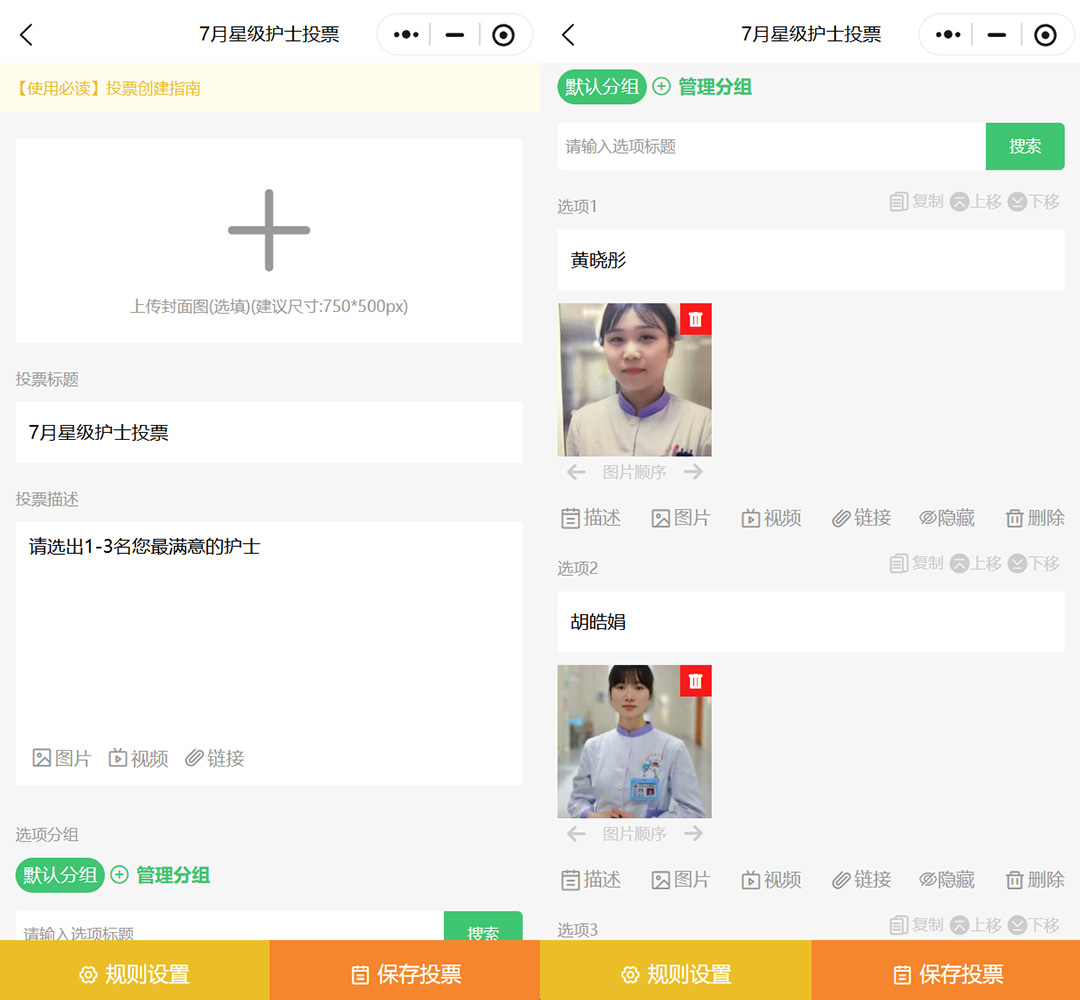Toggle 隐藏 for 选项2

(x=947, y=879)
